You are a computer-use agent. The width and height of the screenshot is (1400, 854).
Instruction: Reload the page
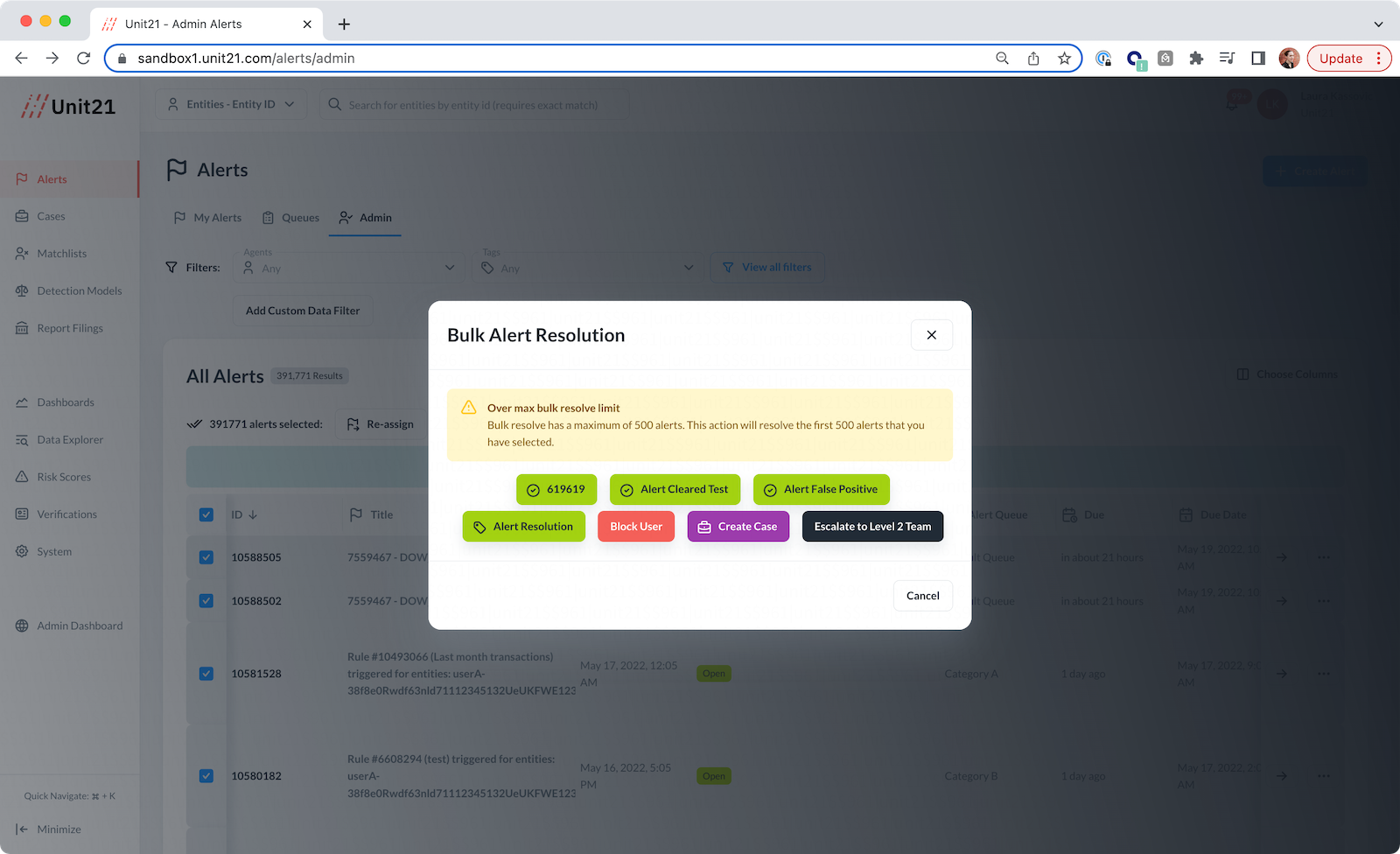coord(84,59)
